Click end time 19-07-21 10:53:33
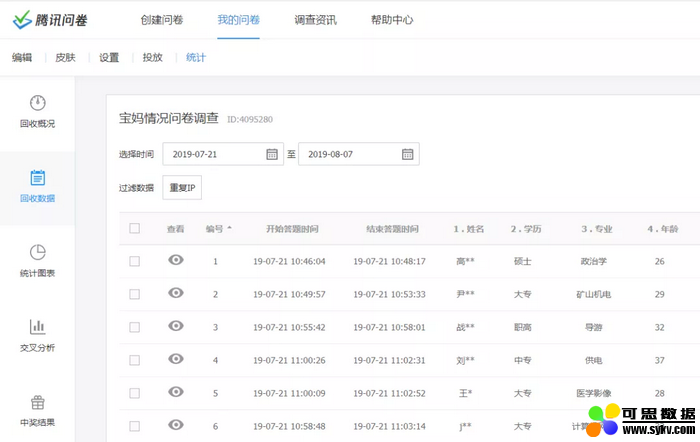Viewport: 700px width, 442px height. click(389, 294)
